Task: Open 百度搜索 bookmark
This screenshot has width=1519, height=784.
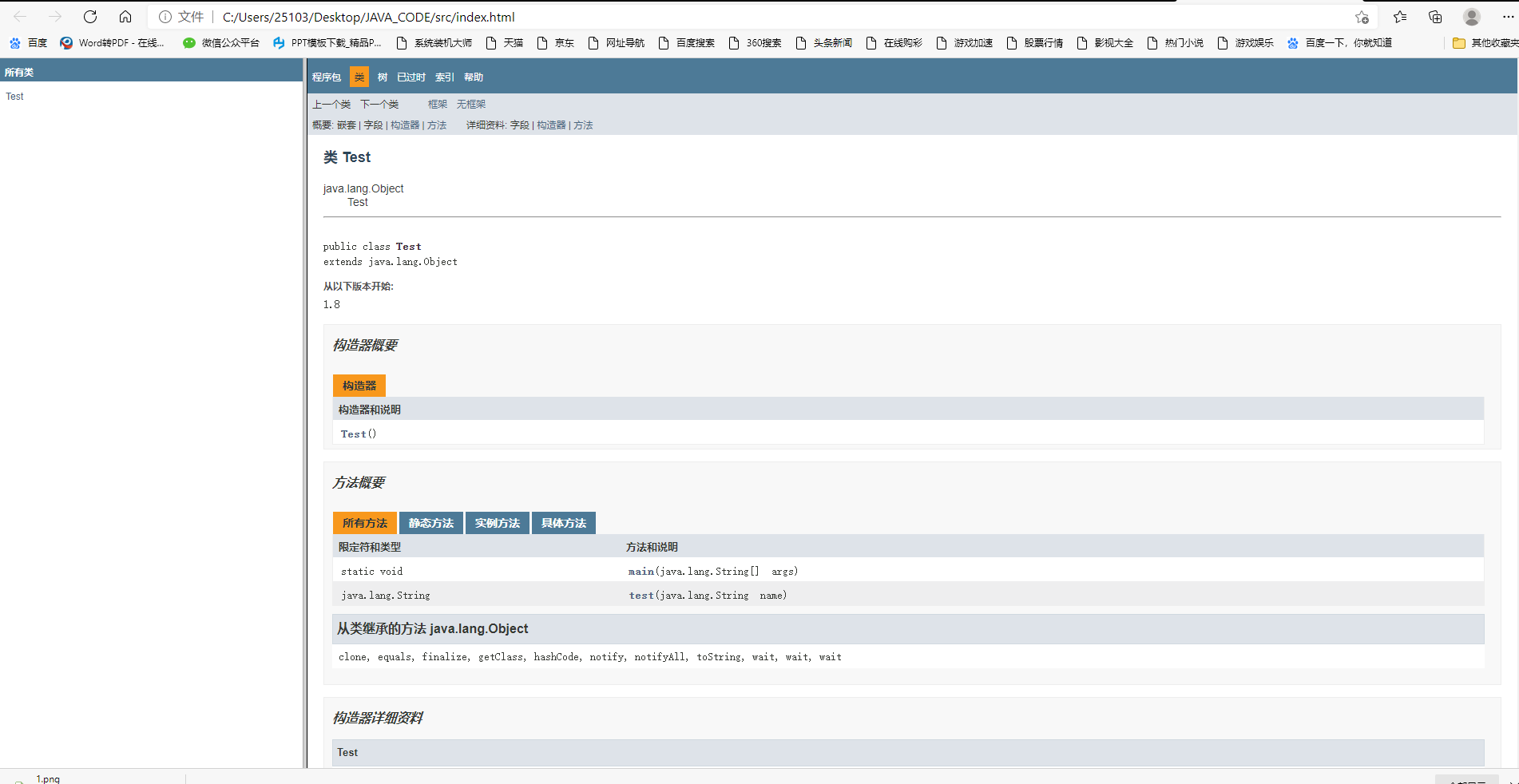Action: coord(686,43)
